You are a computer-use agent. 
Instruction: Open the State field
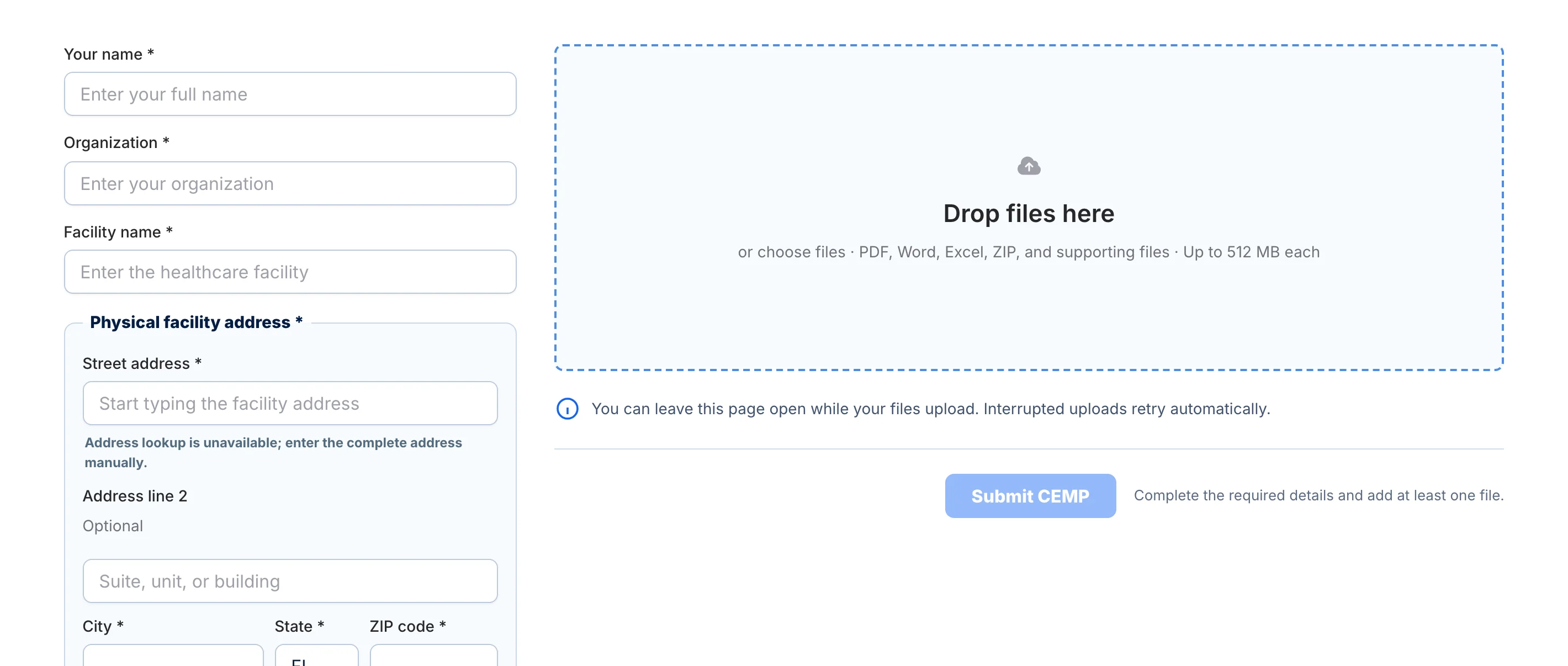pyautogui.click(x=316, y=656)
